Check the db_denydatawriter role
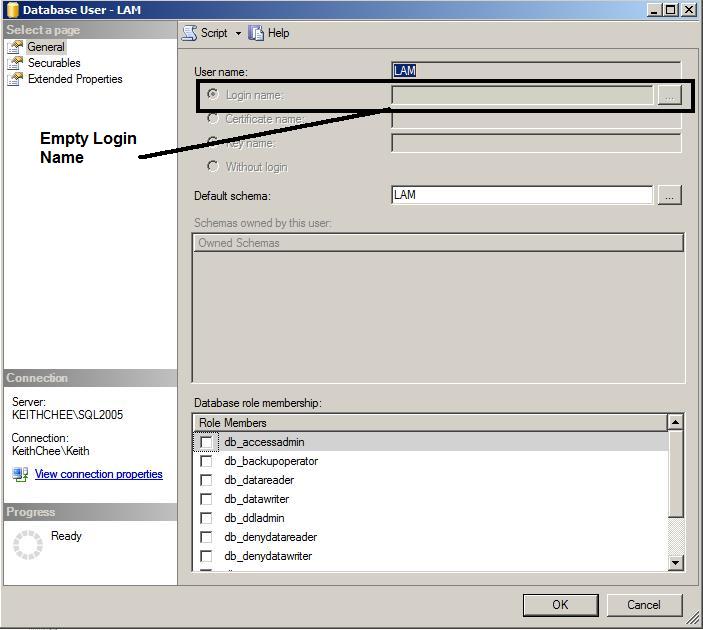The image size is (703, 630). (206, 556)
